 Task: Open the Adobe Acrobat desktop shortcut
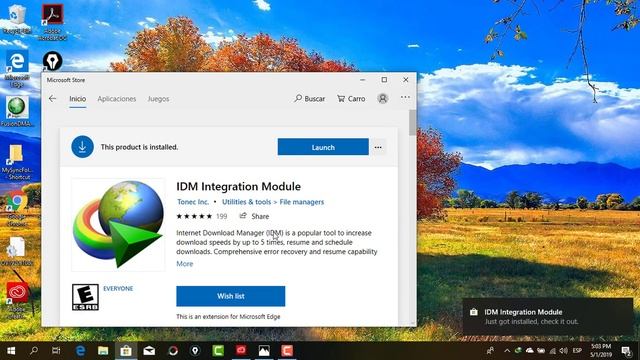coord(53,21)
